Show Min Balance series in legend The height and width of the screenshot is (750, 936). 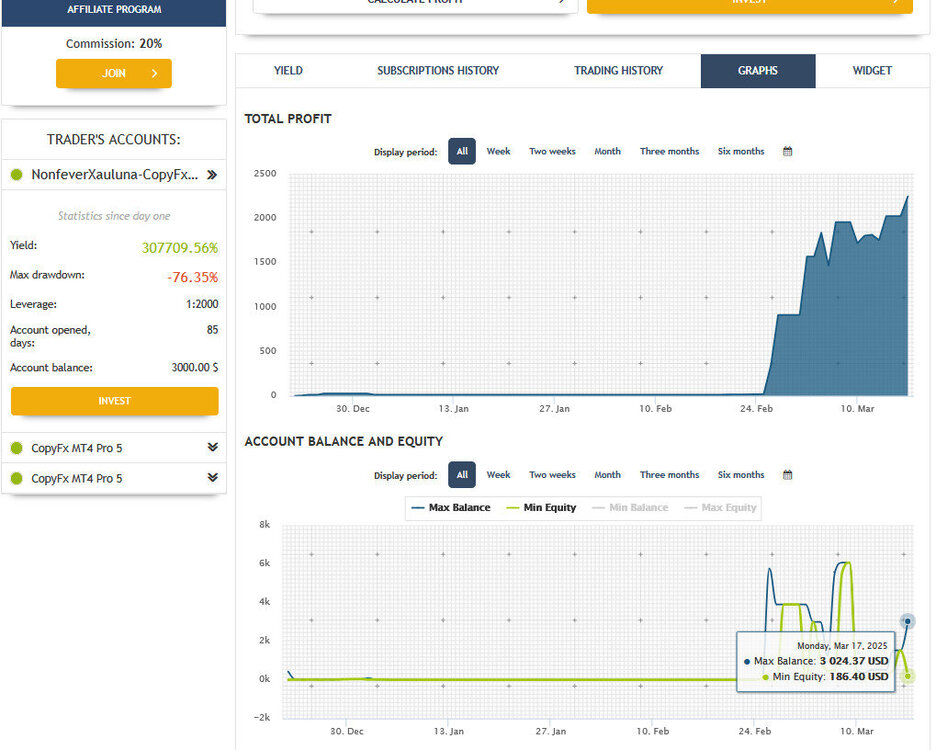point(630,508)
